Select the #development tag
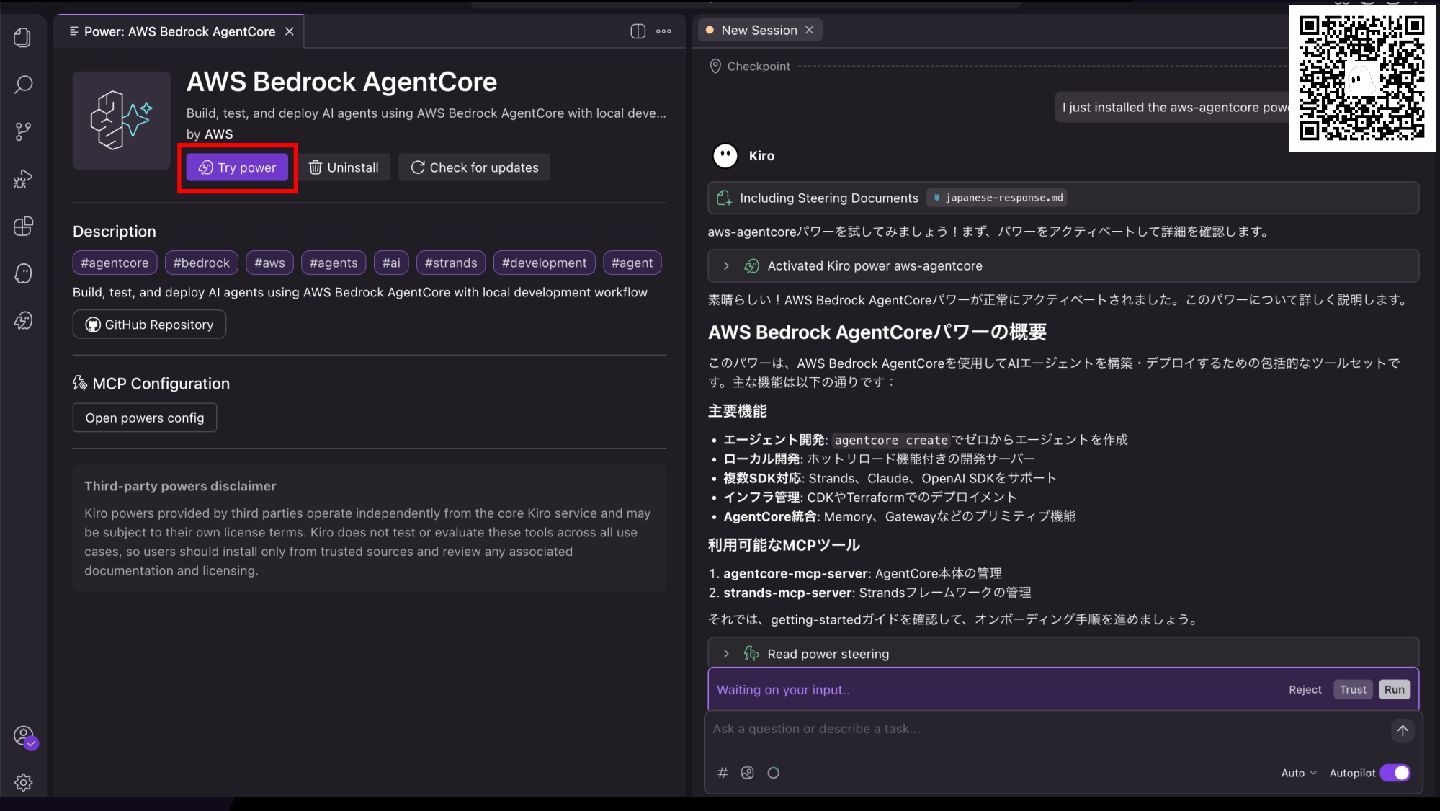 click(544, 263)
